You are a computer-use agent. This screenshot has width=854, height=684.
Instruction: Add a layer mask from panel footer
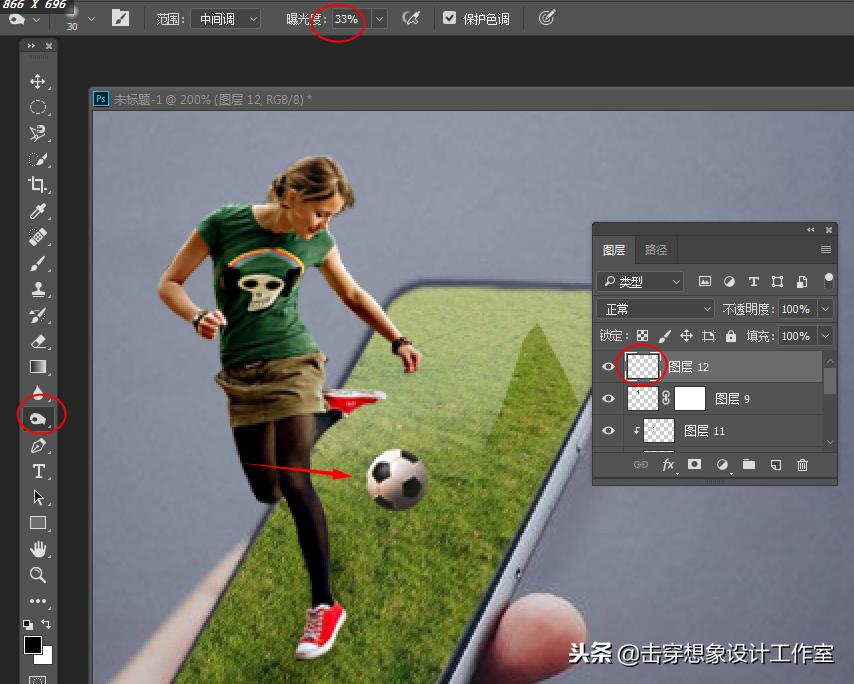tap(694, 465)
